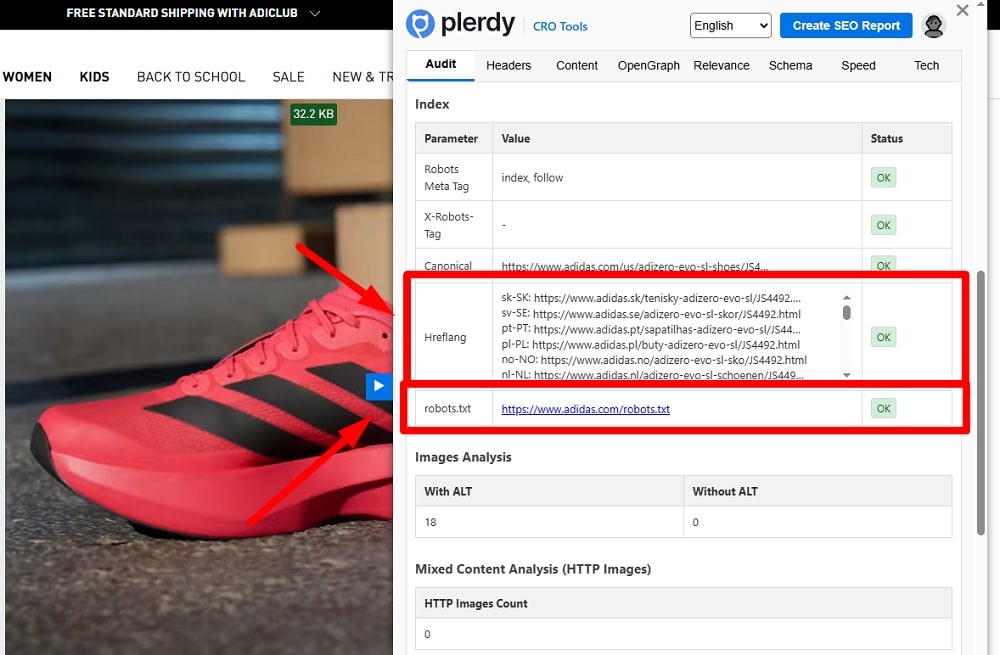Image resolution: width=1000 pixels, height=655 pixels.
Task: Open the user profile avatar icon
Action: 933,25
